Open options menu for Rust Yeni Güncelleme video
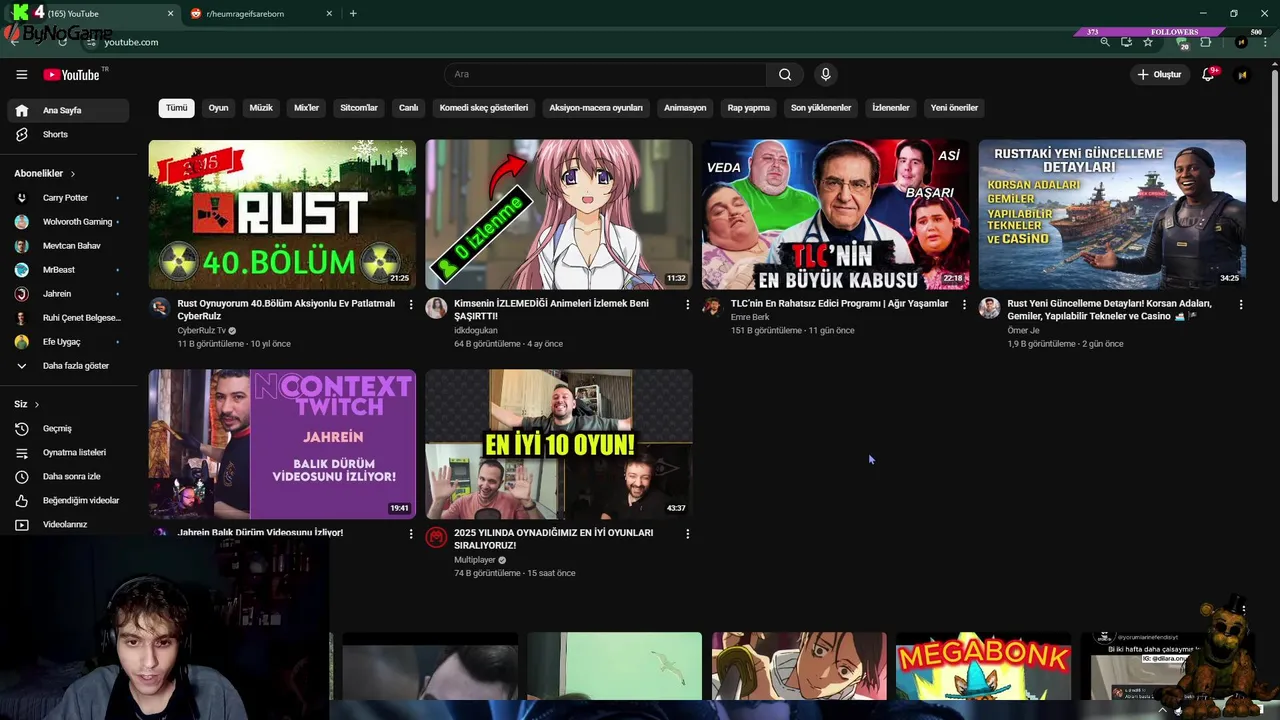 [x=1241, y=304]
